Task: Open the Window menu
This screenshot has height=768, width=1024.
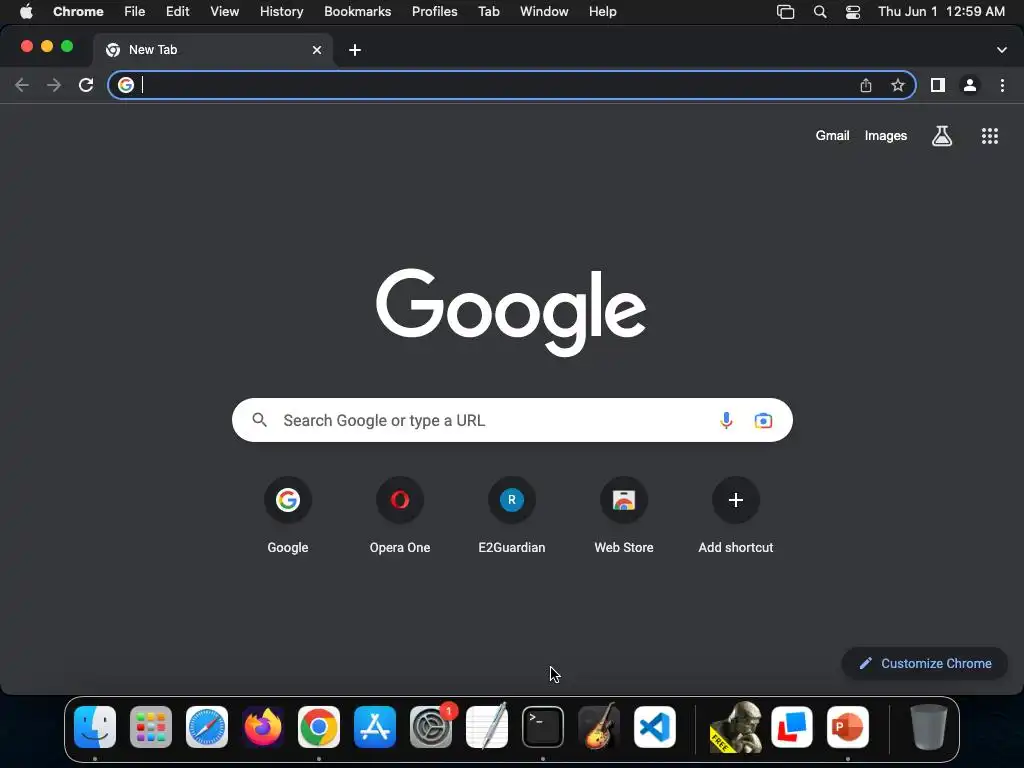Action: click(544, 11)
